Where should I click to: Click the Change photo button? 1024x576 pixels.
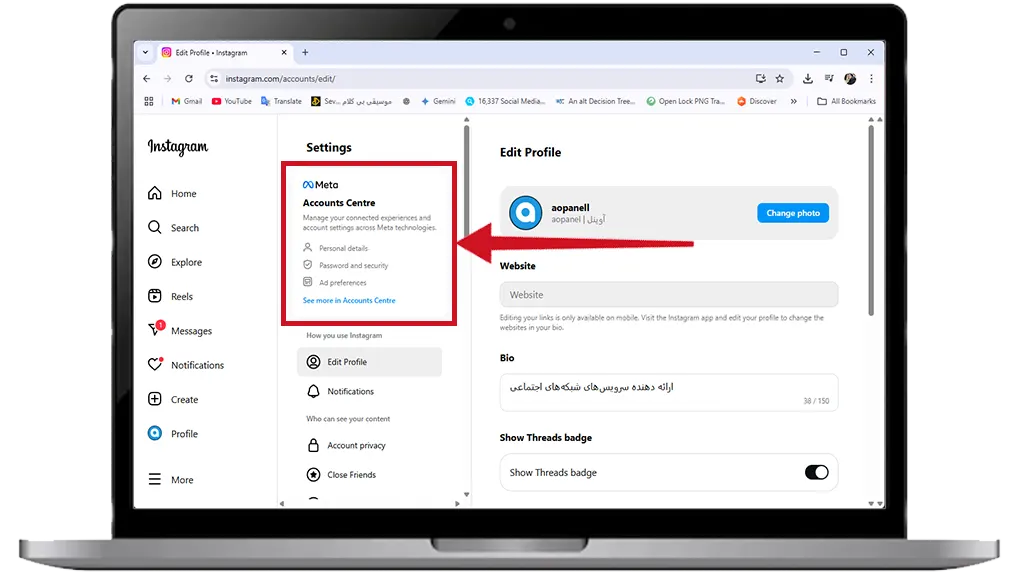[x=793, y=213]
